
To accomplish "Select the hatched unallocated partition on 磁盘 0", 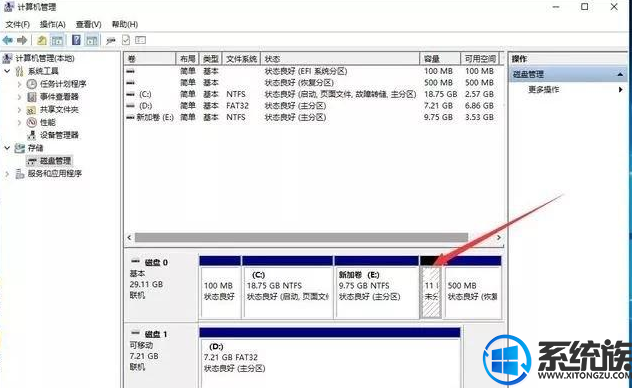I will tap(431, 292).
